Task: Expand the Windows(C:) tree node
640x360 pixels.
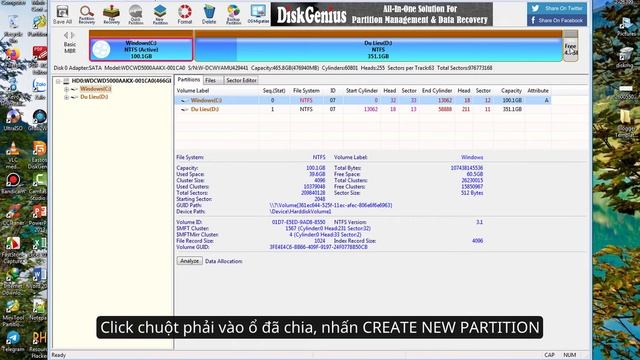Action: (66, 89)
